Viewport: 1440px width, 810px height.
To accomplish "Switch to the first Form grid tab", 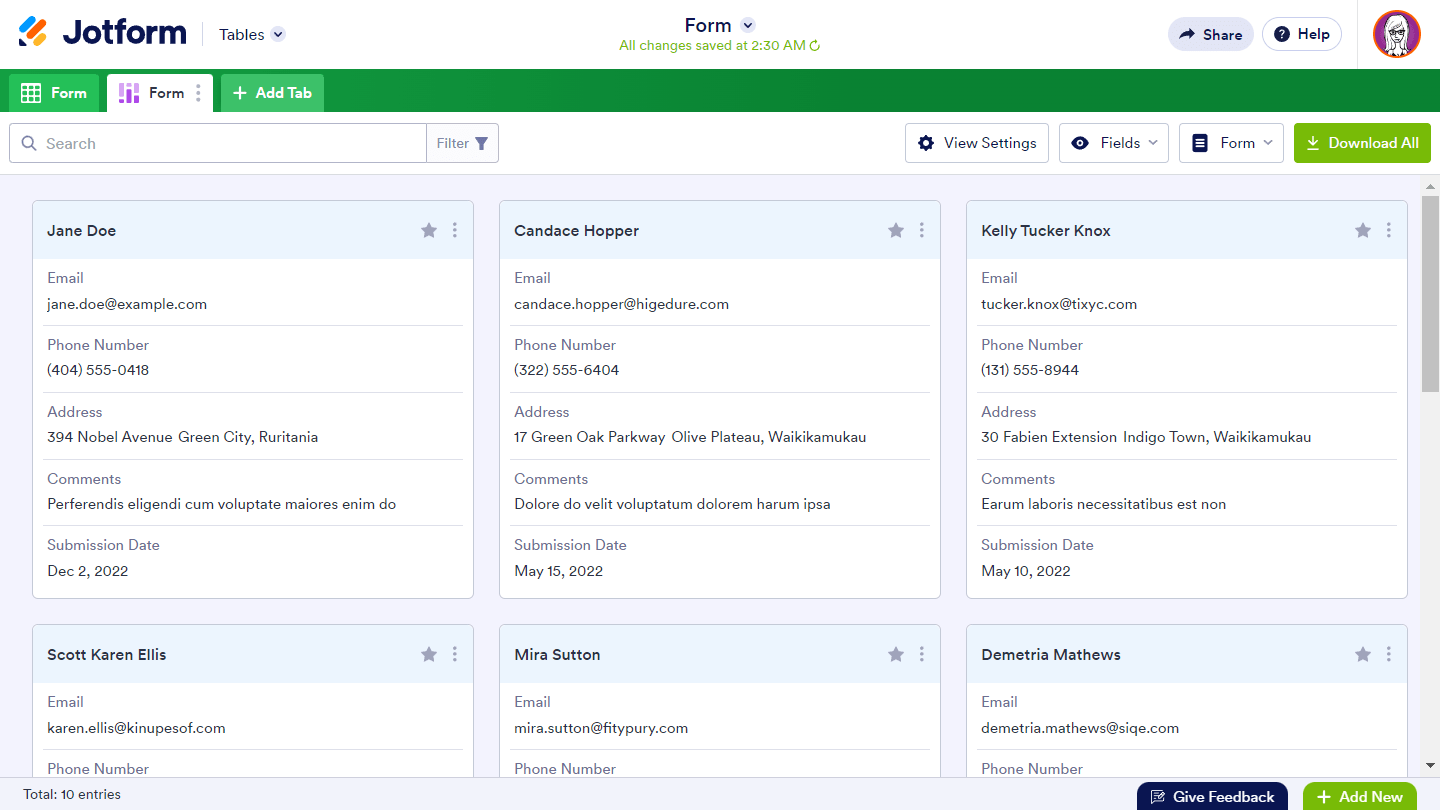I will pyautogui.click(x=54, y=93).
